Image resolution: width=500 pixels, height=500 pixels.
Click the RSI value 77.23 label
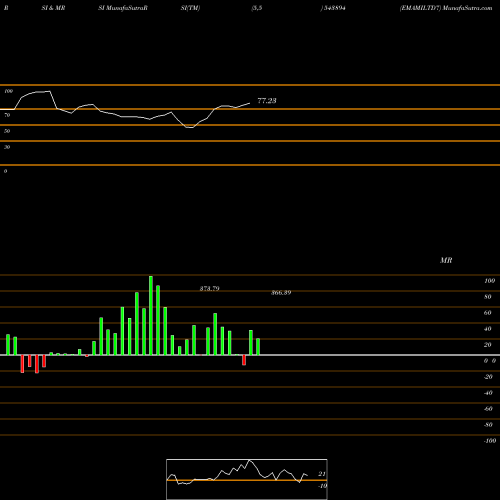pos(267,101)
